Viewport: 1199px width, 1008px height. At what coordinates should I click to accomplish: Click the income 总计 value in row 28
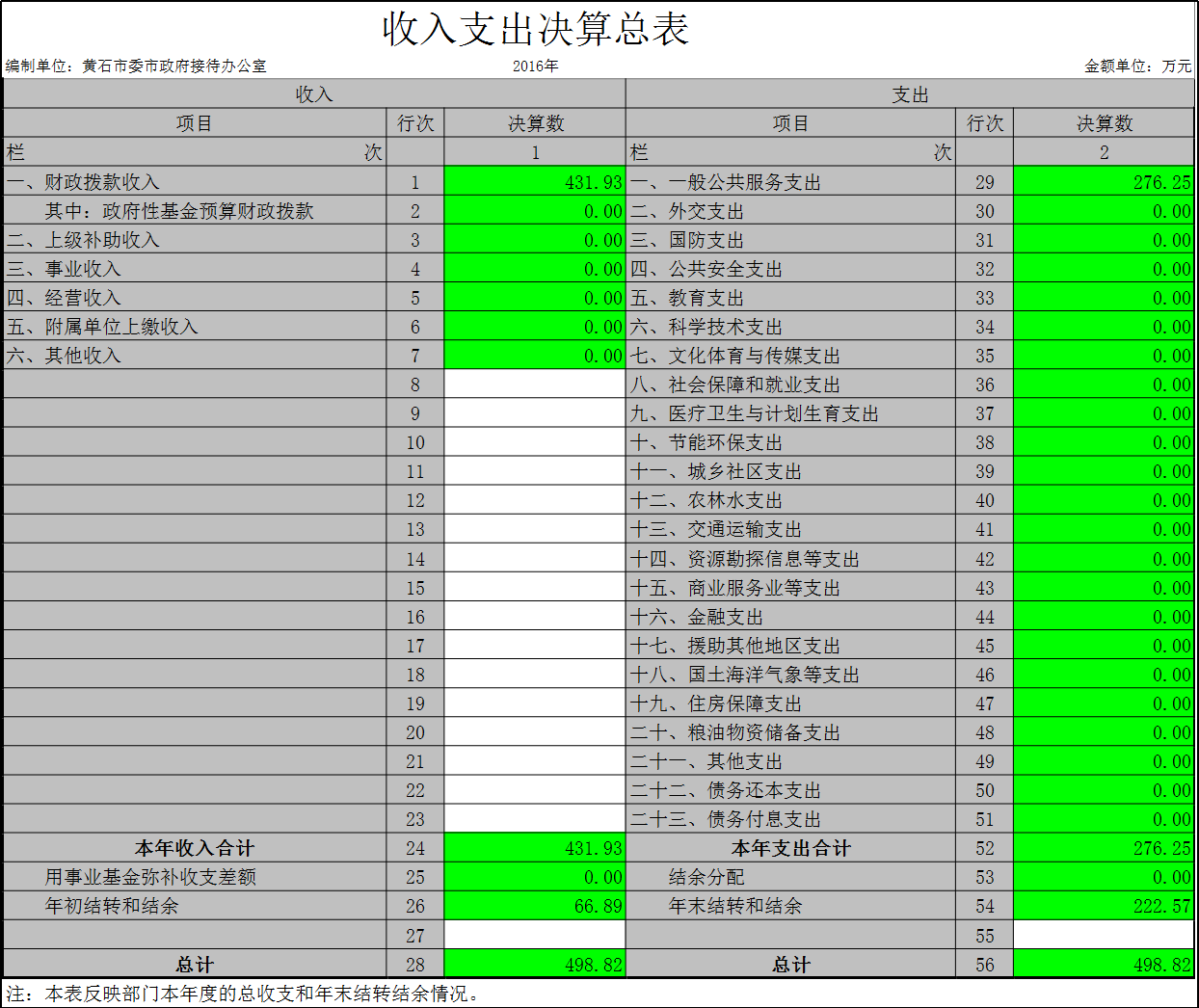(x=535, y=964)
